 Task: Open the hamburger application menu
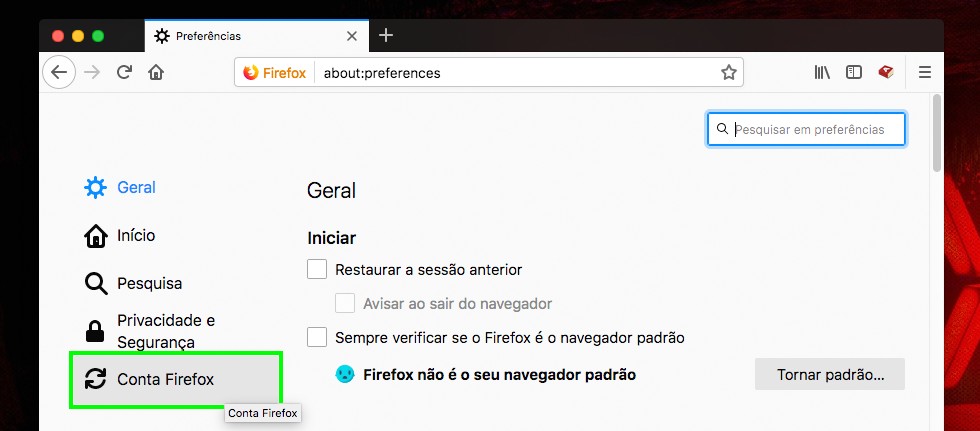pos(924,72)
